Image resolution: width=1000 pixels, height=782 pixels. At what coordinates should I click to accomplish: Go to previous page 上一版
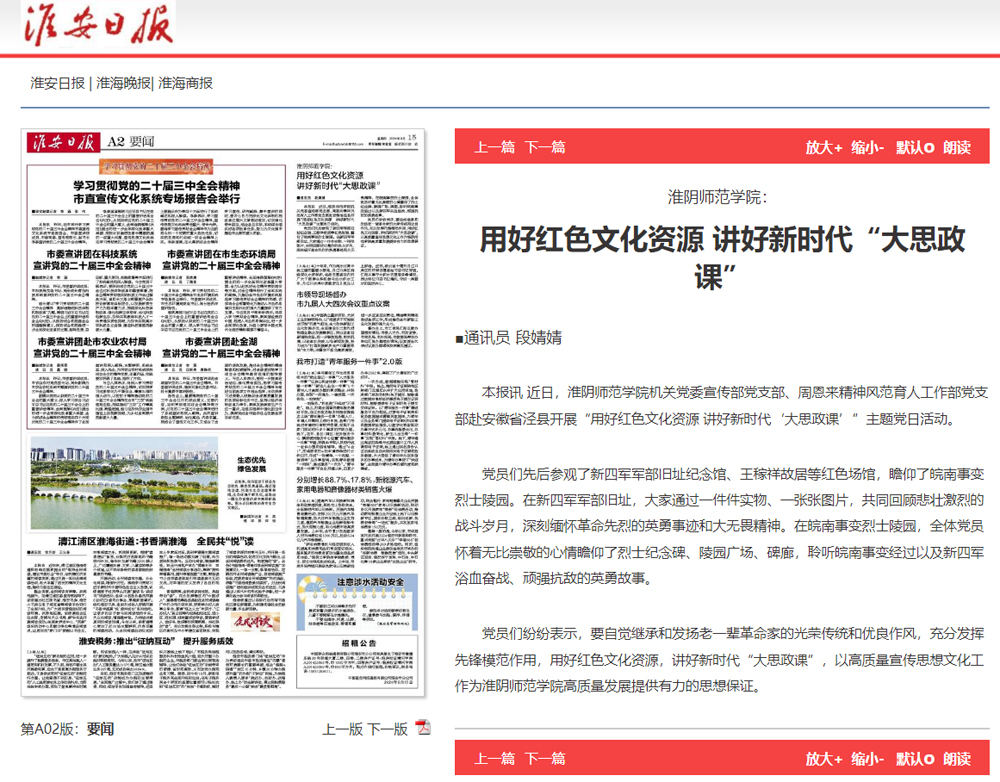[342, 729]
